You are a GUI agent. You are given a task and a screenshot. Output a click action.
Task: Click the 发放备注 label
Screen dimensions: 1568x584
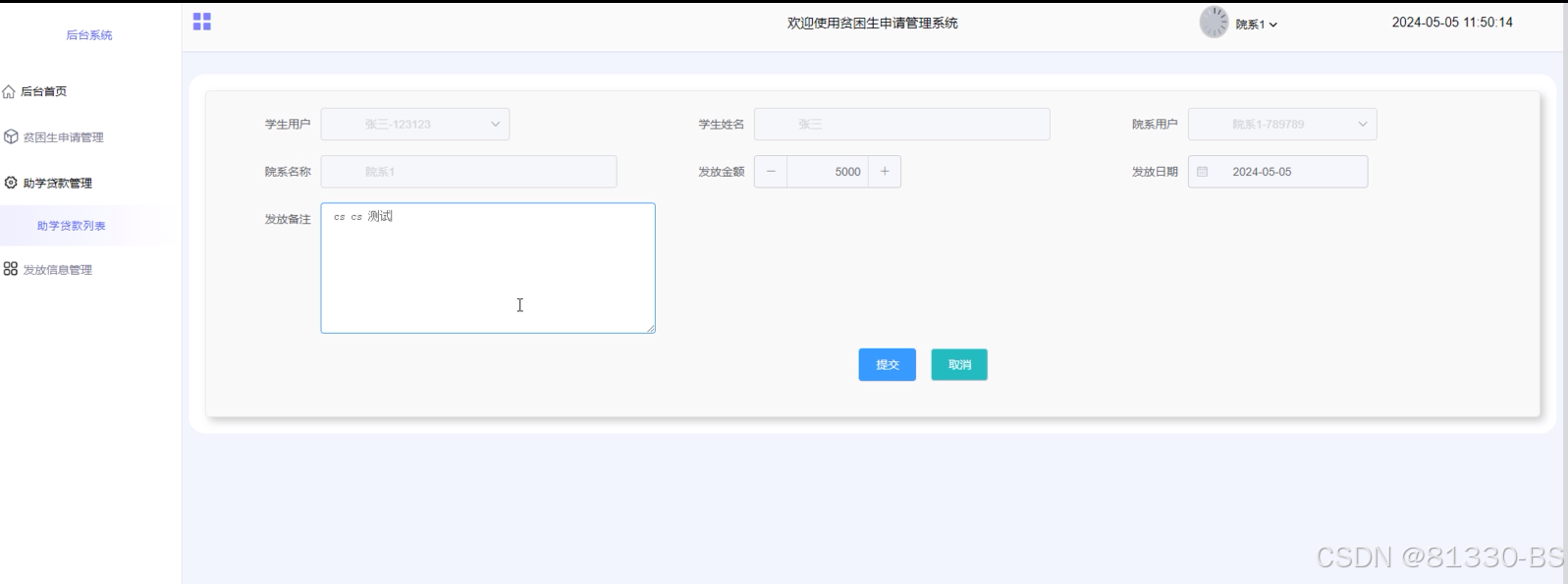click(288, 220)
